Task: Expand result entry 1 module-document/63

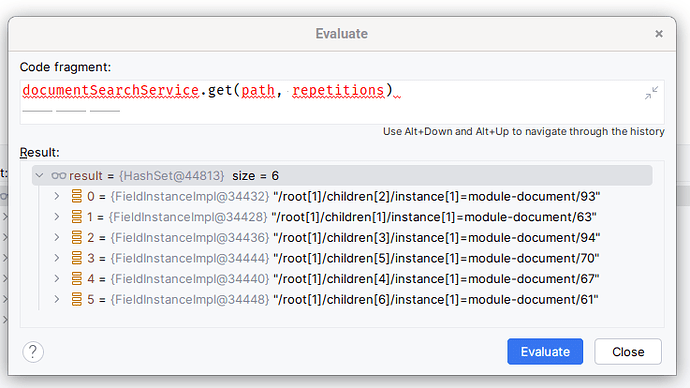Action: pyautogui.click(x=57, y=217)
